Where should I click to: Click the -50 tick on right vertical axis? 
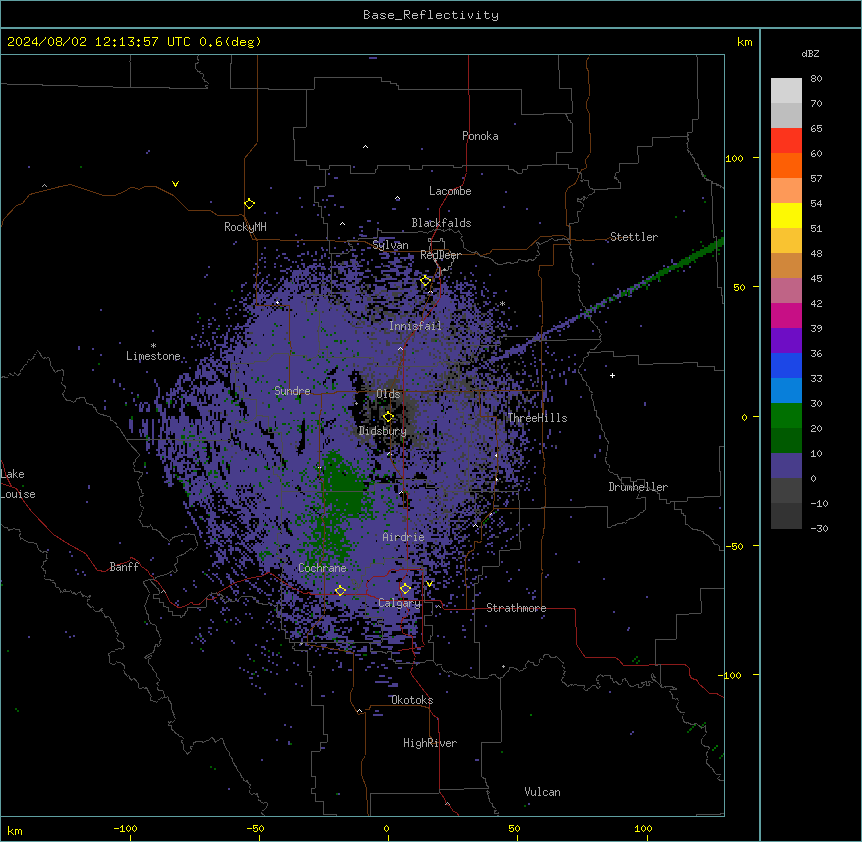(734, 546)
